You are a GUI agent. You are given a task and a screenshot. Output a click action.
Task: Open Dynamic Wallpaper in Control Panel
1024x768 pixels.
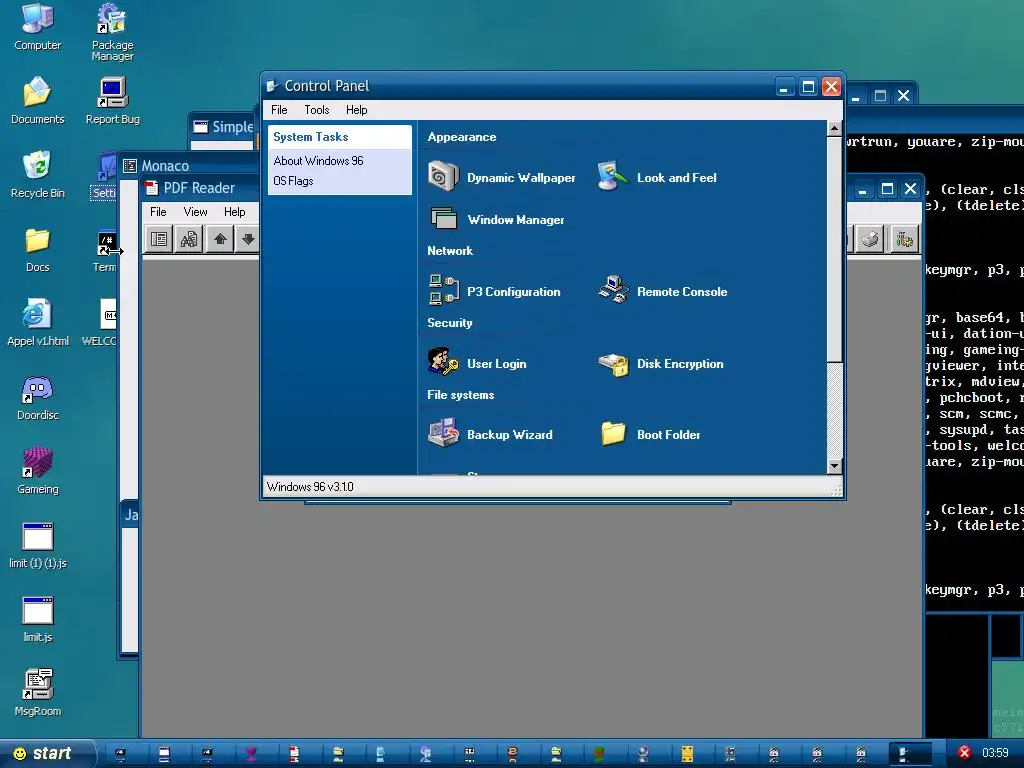[x=502, y=177]
